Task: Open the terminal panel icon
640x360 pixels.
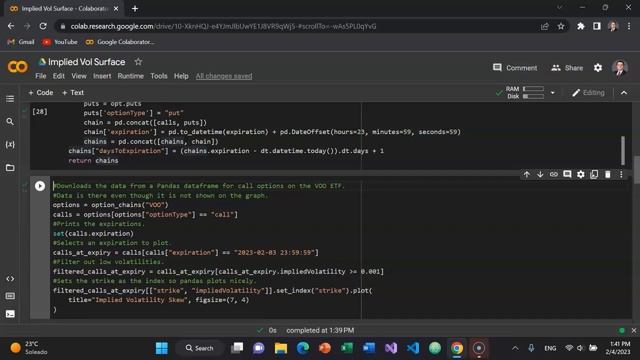Action: 10,314
